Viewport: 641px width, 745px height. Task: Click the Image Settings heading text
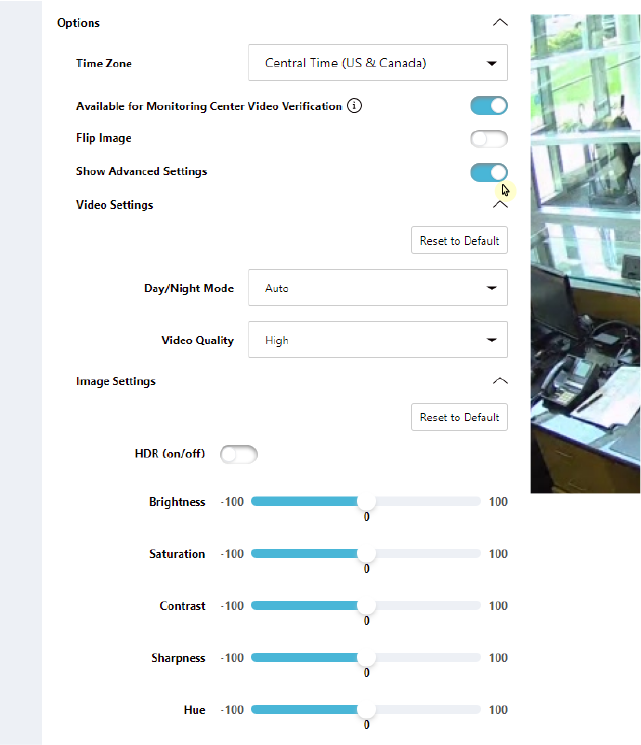click(115, 382)
